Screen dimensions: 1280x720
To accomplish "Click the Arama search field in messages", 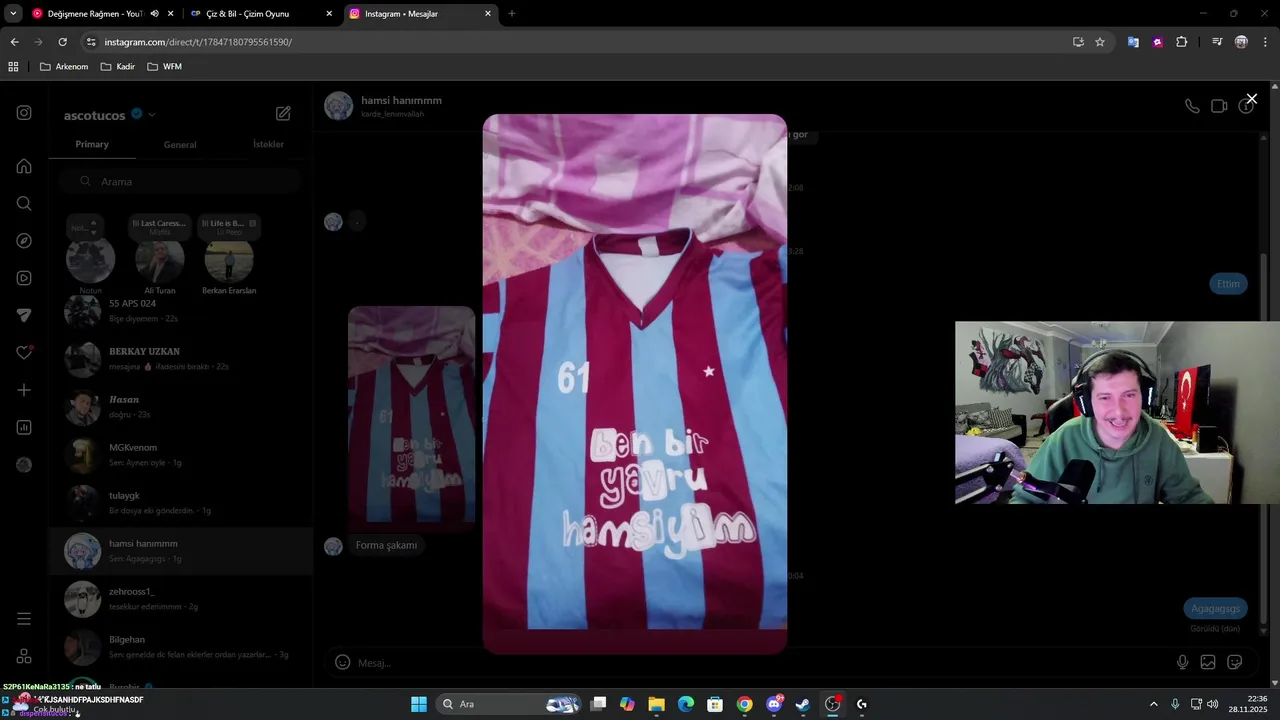I will pos(180,181).
